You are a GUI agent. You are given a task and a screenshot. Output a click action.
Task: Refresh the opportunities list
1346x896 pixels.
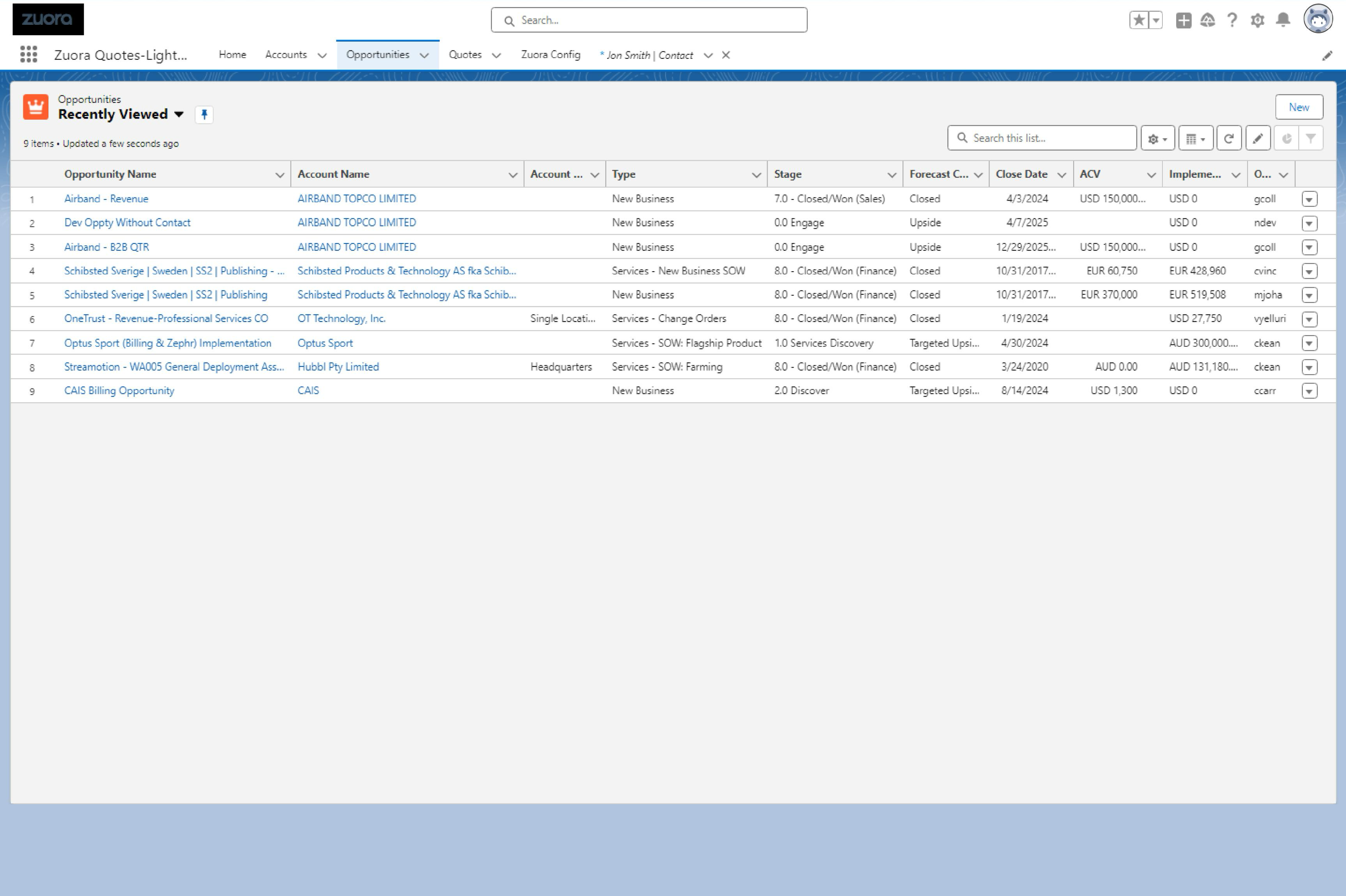coord(1228,138)
